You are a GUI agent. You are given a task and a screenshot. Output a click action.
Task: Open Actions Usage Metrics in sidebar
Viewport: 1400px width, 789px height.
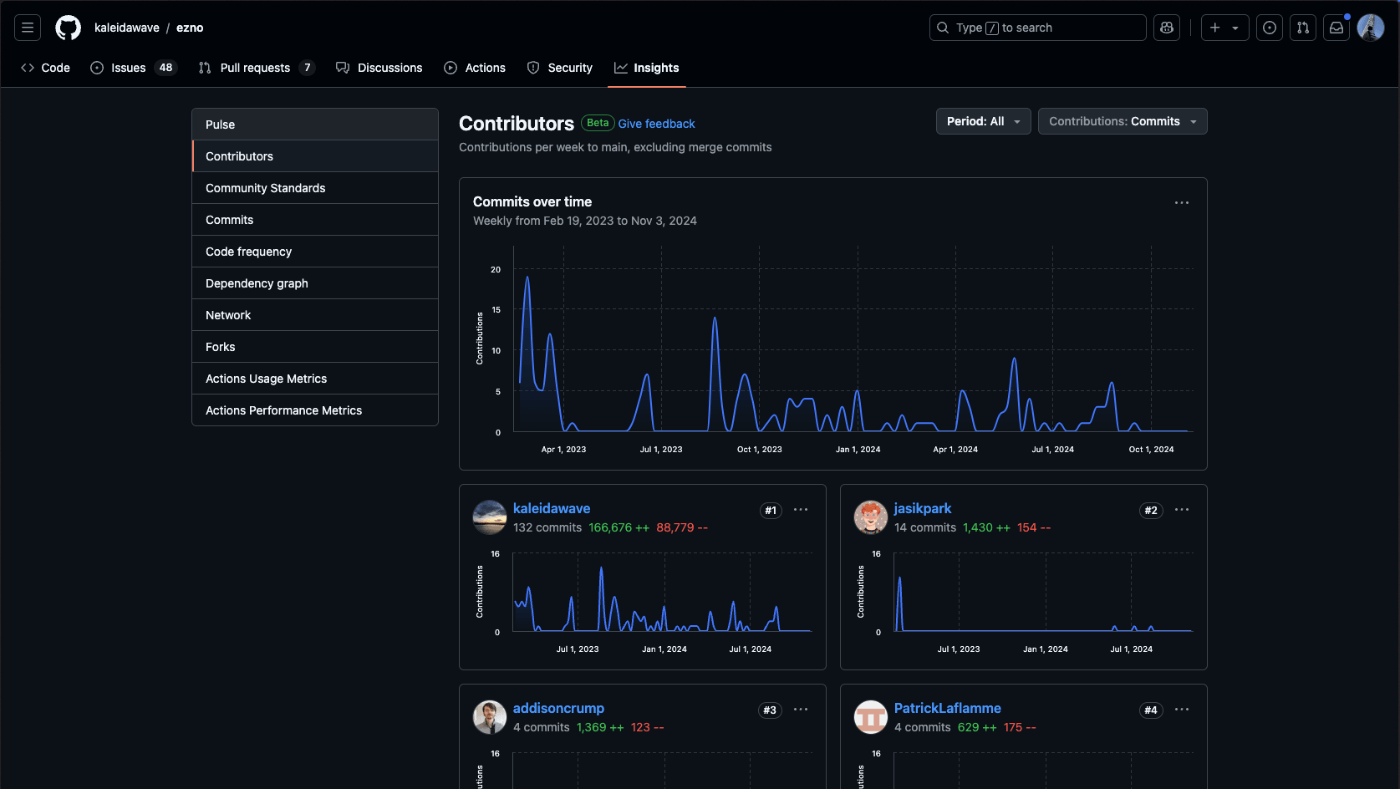315,379
